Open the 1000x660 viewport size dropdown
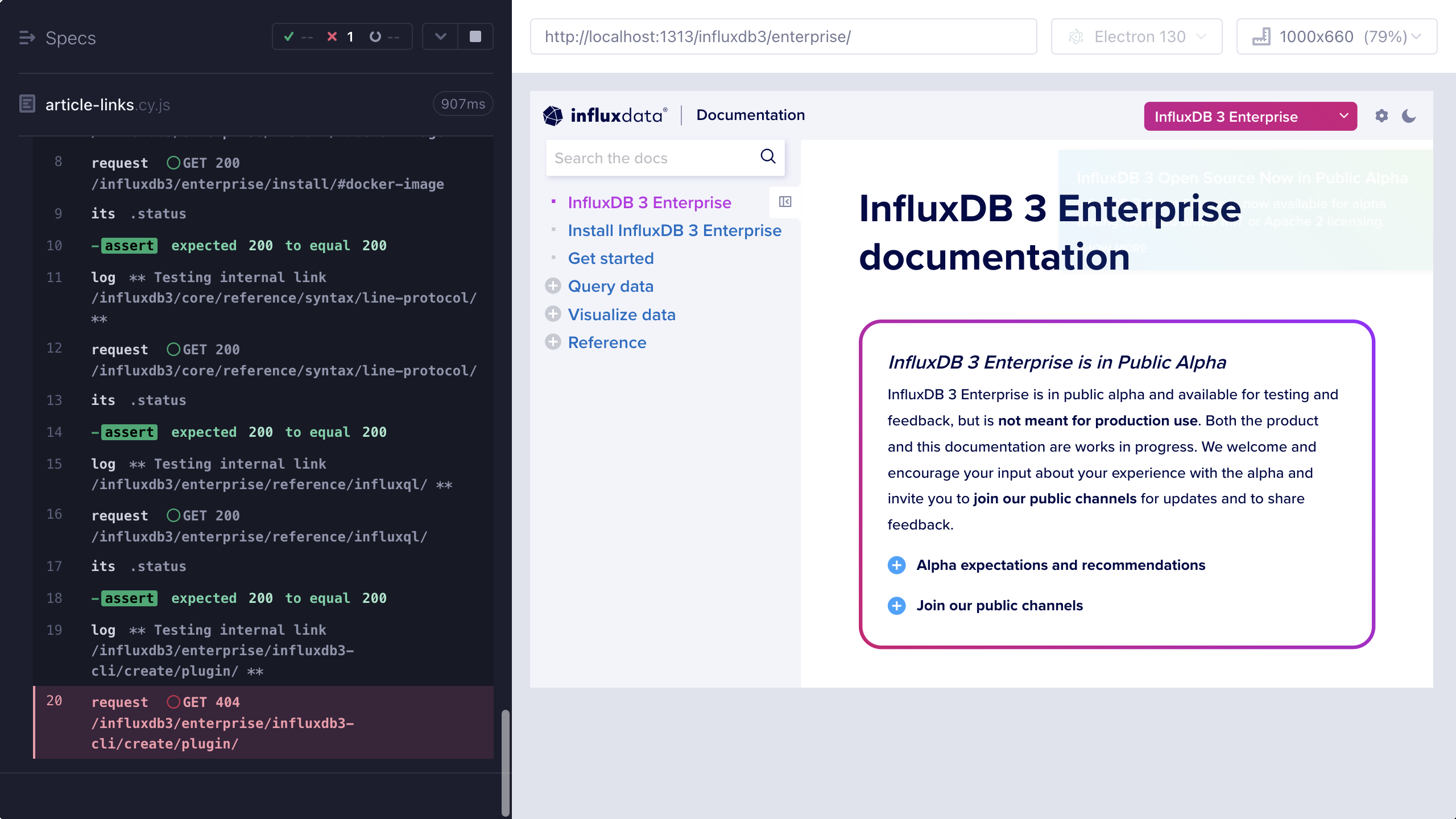Screen dimensions: 1456x819 (x=1337, y=36)
